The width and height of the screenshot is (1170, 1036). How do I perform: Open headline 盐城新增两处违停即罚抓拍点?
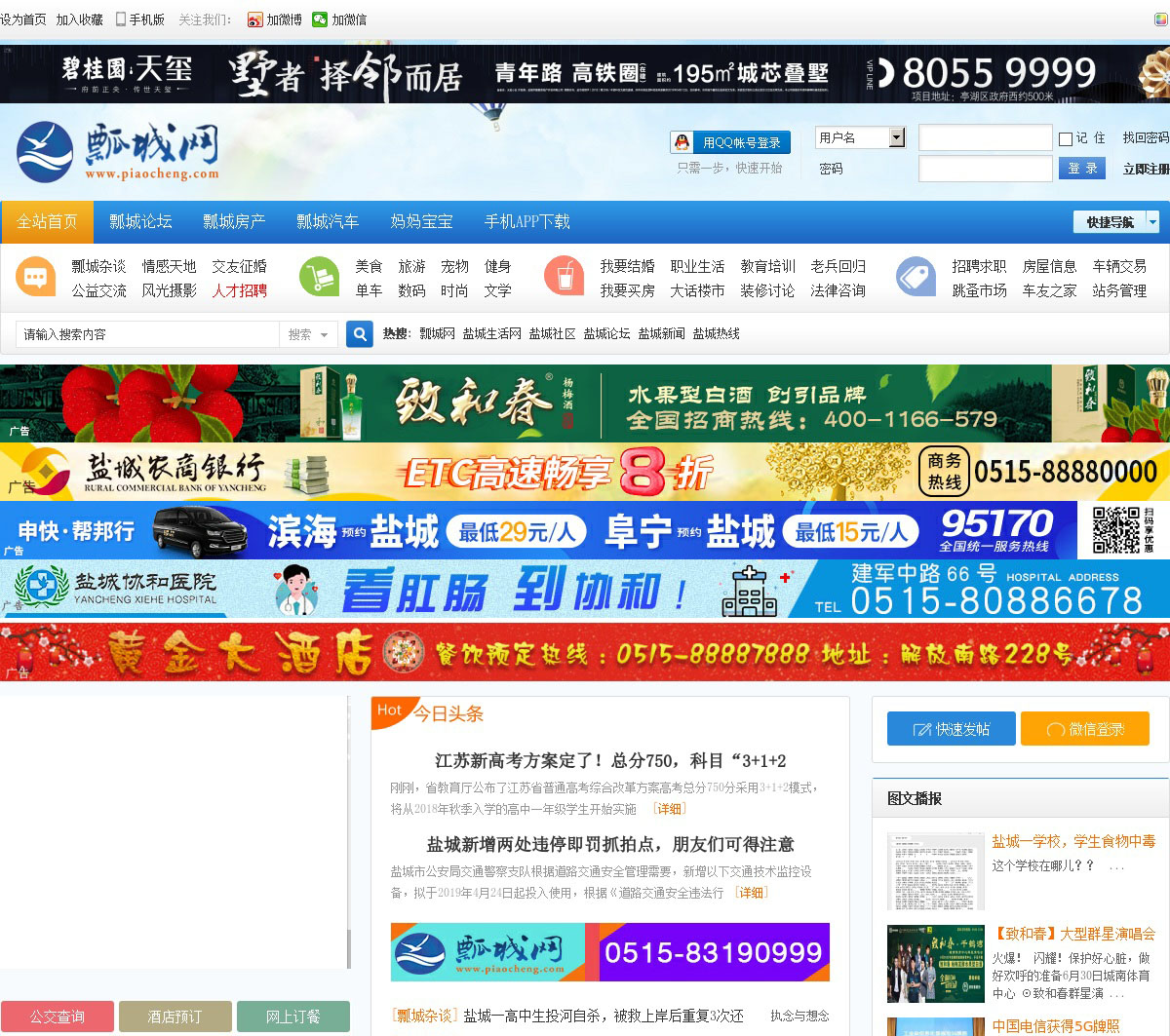(x=610, y=844)
